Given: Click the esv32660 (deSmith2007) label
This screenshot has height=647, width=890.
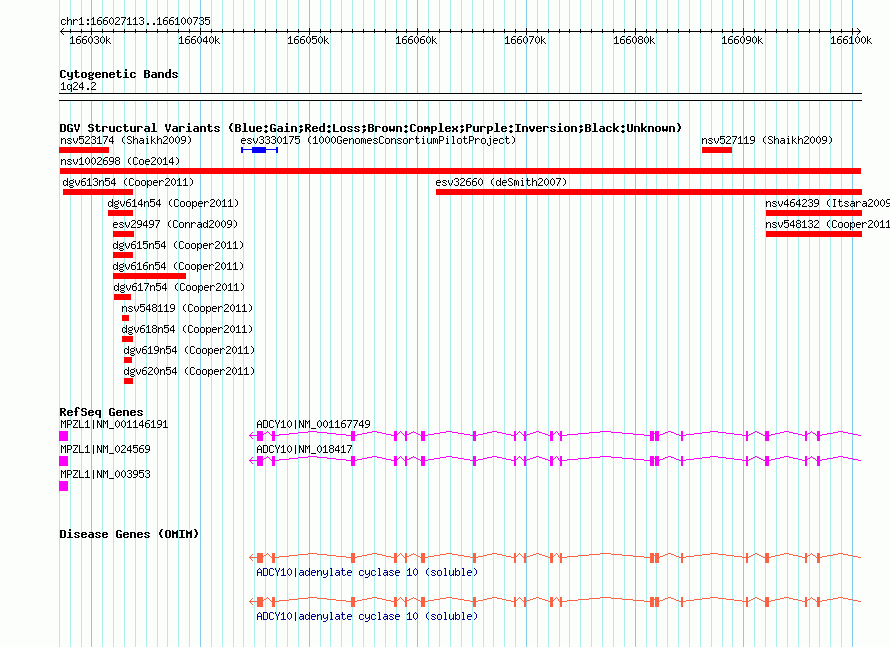Looking at the screenshot, I should pyautogui.click(x=501, y=182).
